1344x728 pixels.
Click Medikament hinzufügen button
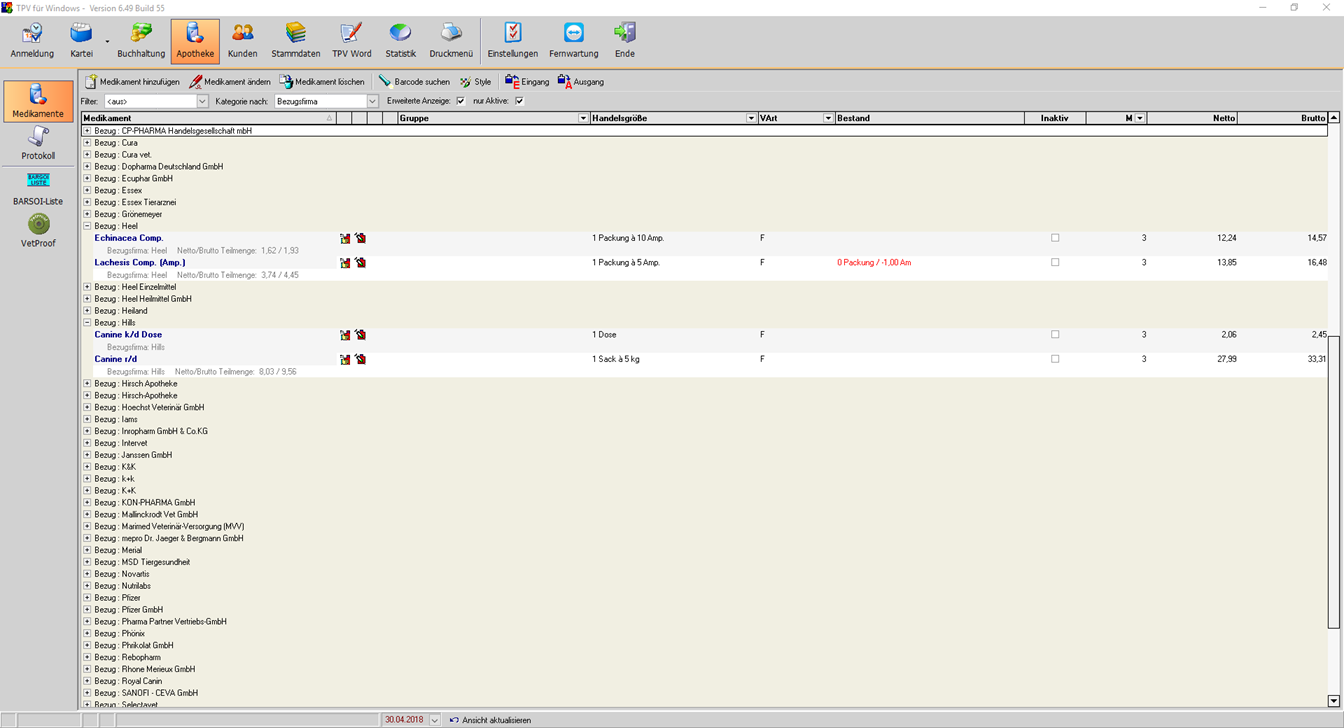(x=132, y=82)
